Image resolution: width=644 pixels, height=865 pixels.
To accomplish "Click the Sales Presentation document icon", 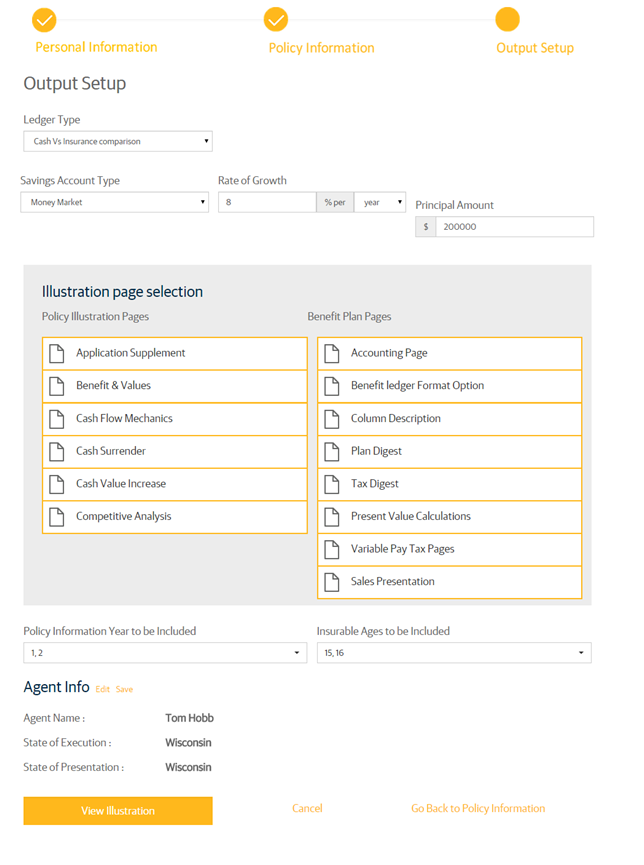I will 332,581.
